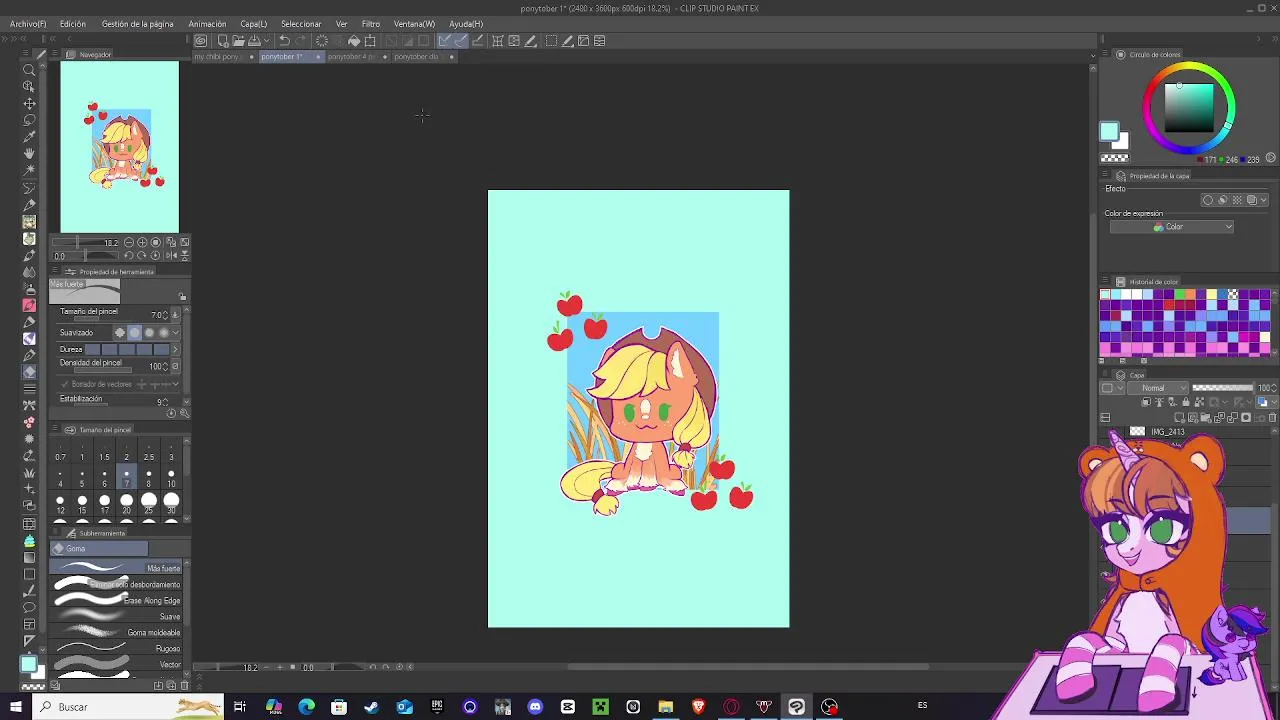The width and height of the screenshot is (1280, 720).
Task: Click the New document icon
Action: 223,41
